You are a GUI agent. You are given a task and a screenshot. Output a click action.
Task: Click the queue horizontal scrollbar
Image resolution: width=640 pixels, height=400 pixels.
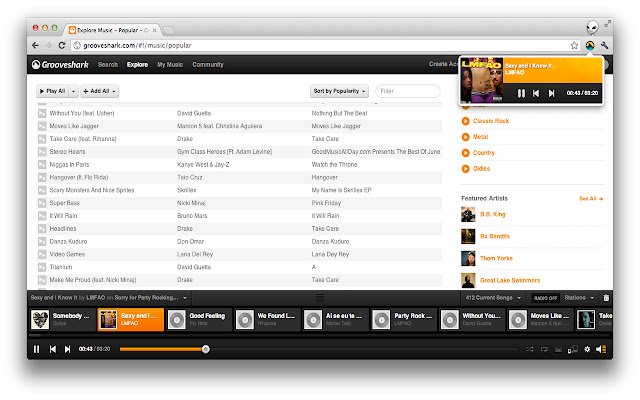tap(320, 336)
